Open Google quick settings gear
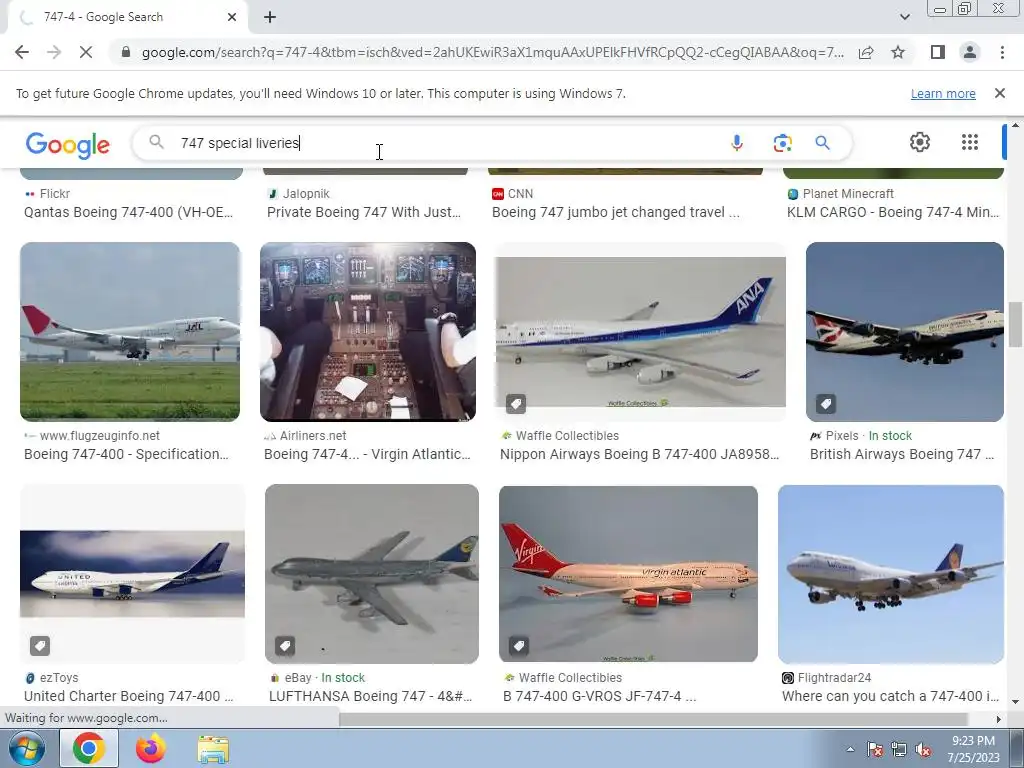The image size is (1024, 768). point(920,142)
